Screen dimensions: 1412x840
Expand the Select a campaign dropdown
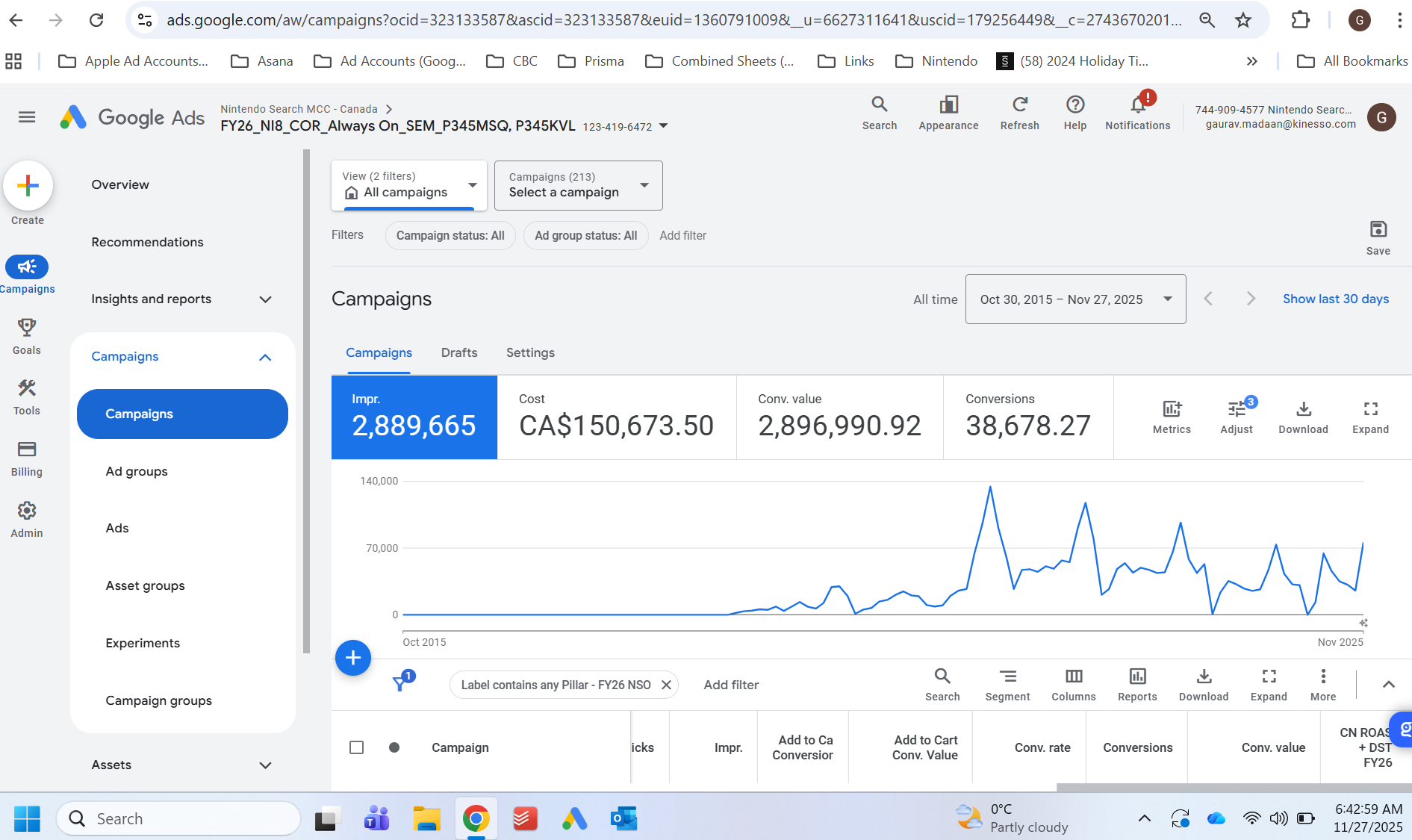tap(578, 185)
